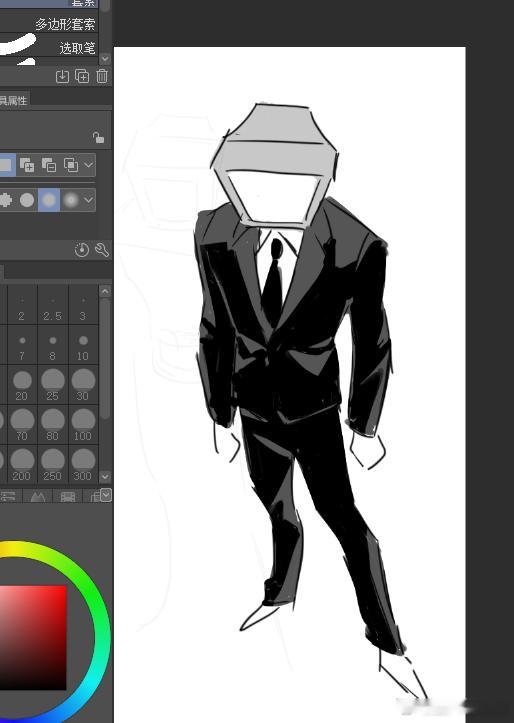Click brush size list scroll down arrow
This screenshot has height=723, width=514.
pos(105,476)
